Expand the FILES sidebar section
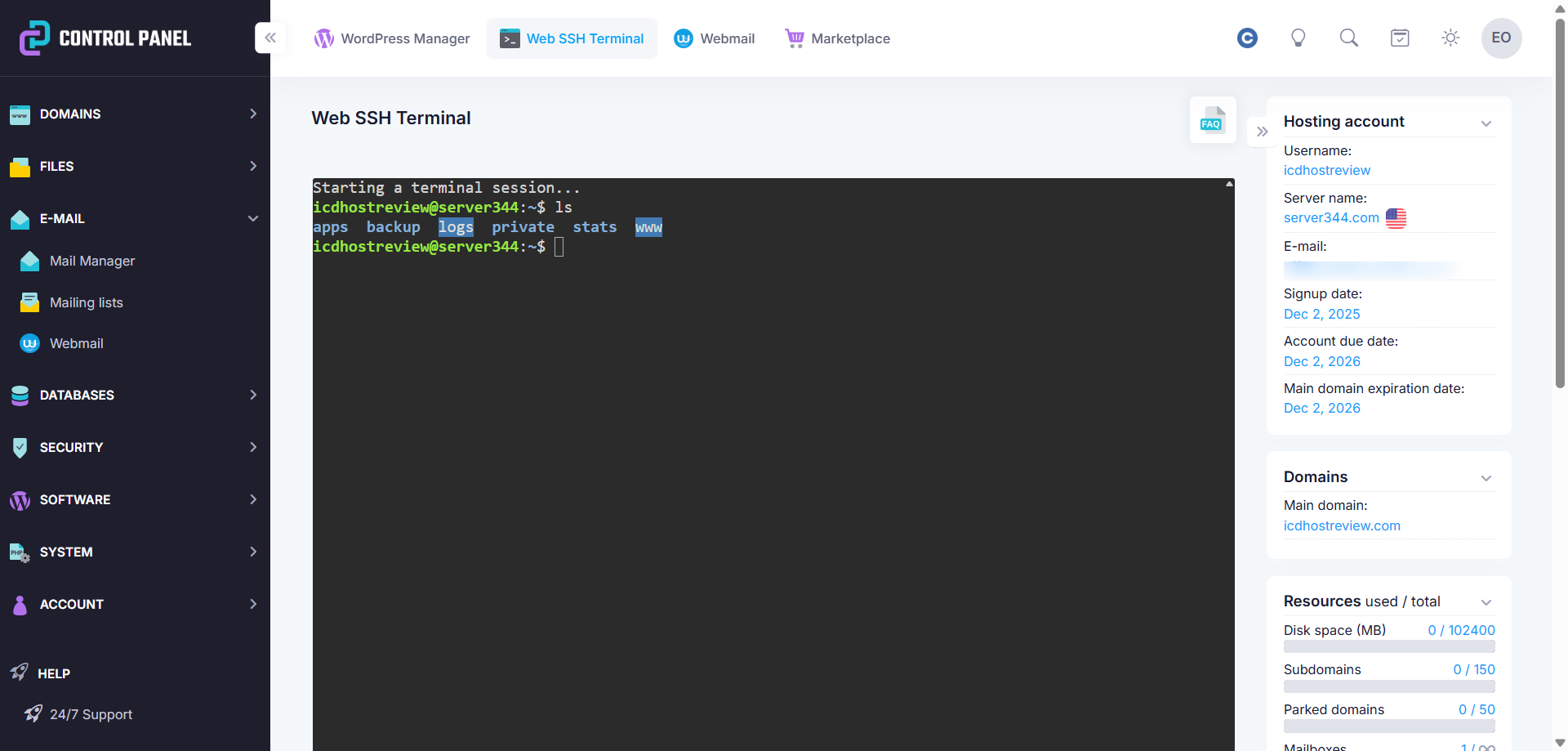Viewport: 1568px width, 751px height. pyautogui.click(x=135, y=167)
